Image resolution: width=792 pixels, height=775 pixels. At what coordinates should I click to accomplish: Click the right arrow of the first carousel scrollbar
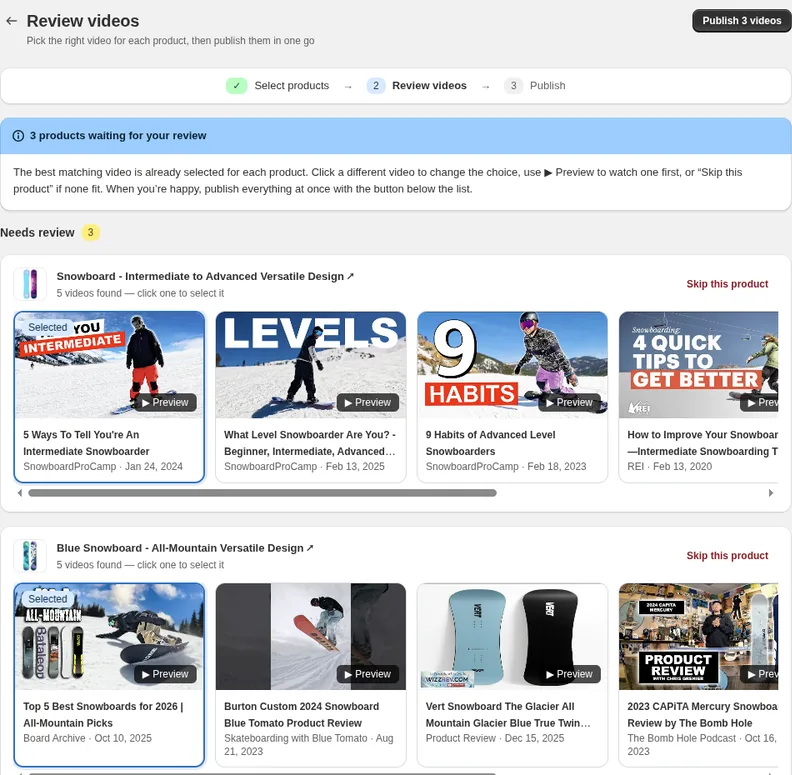[x=771, y=493]
